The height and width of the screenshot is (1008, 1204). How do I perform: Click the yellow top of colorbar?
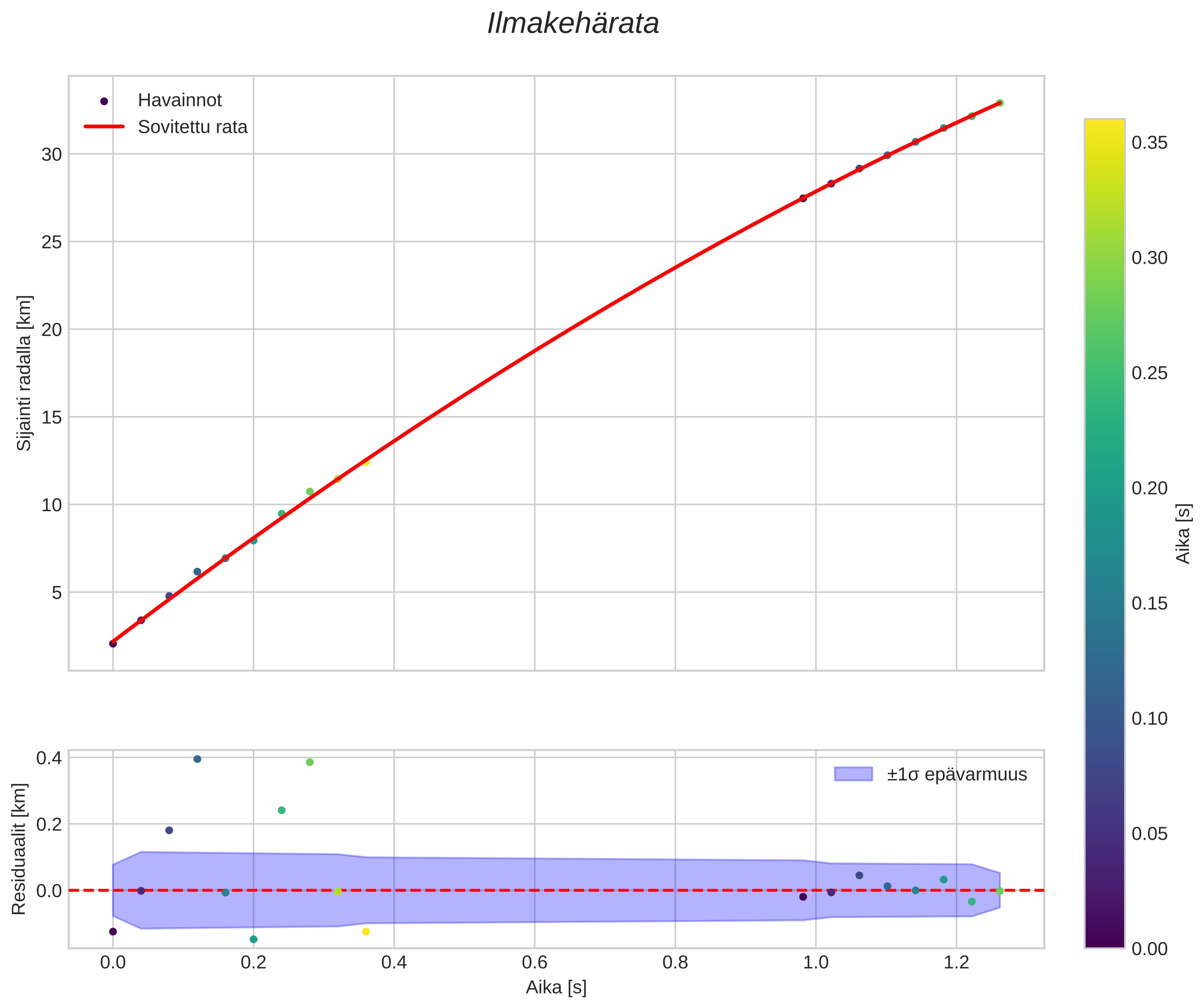(x=1104, y=124)
